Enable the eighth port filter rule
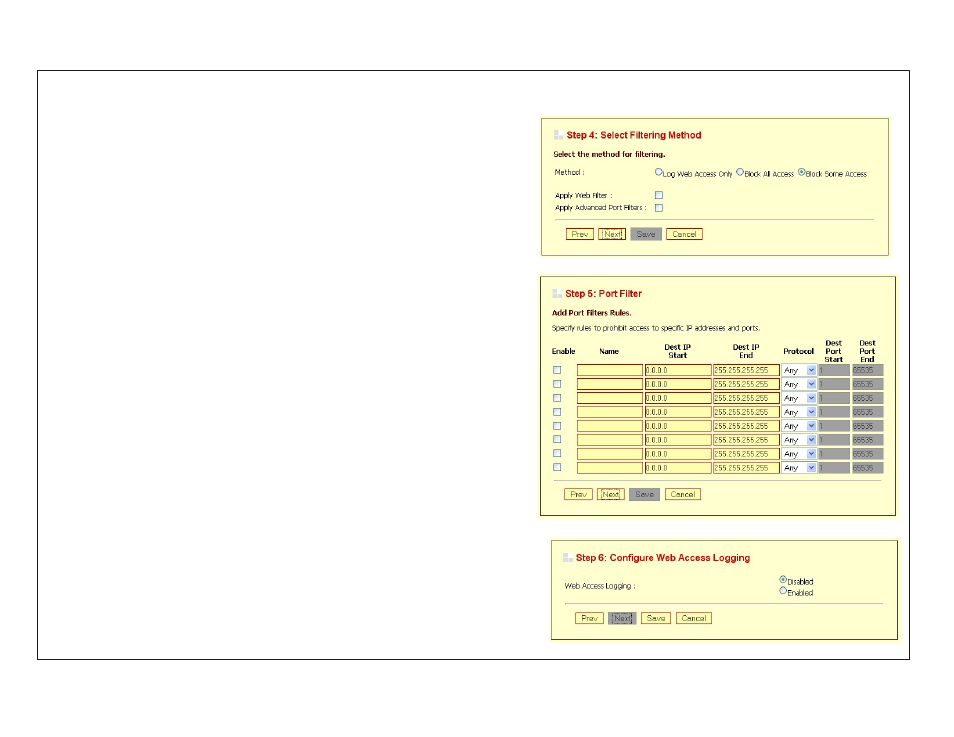The width and height of the screenshot is (954, 737). coord(557,467)
